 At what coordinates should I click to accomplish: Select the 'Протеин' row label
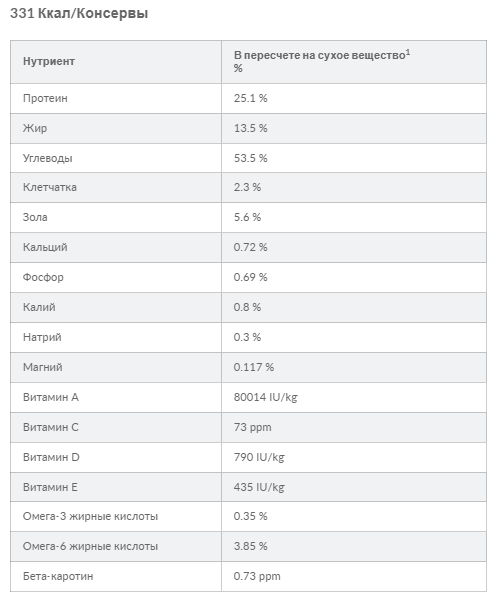pos(45,98)
